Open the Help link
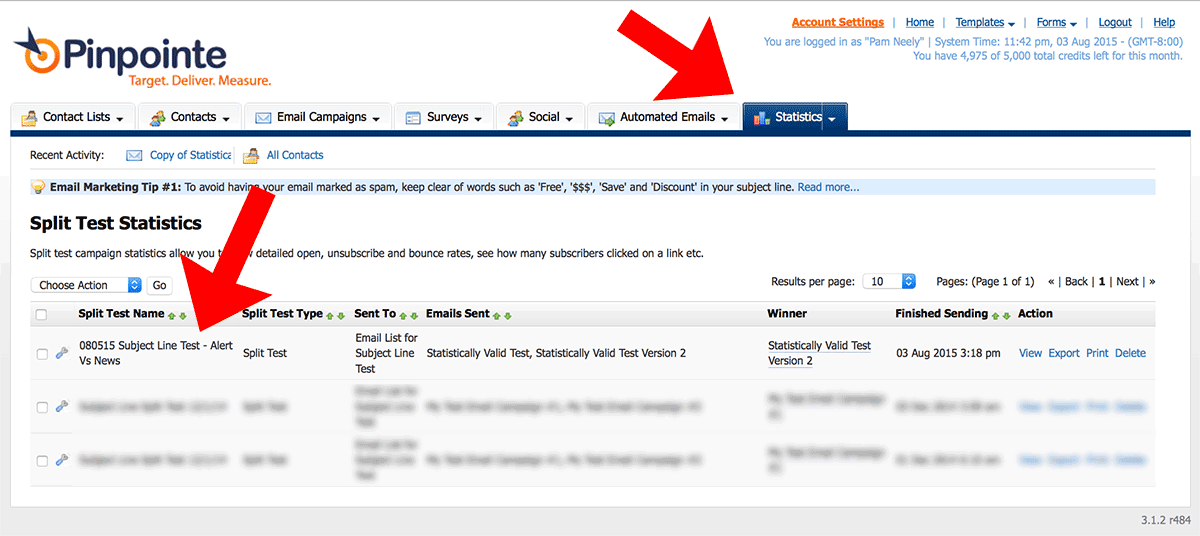 tap(1164, 22)
